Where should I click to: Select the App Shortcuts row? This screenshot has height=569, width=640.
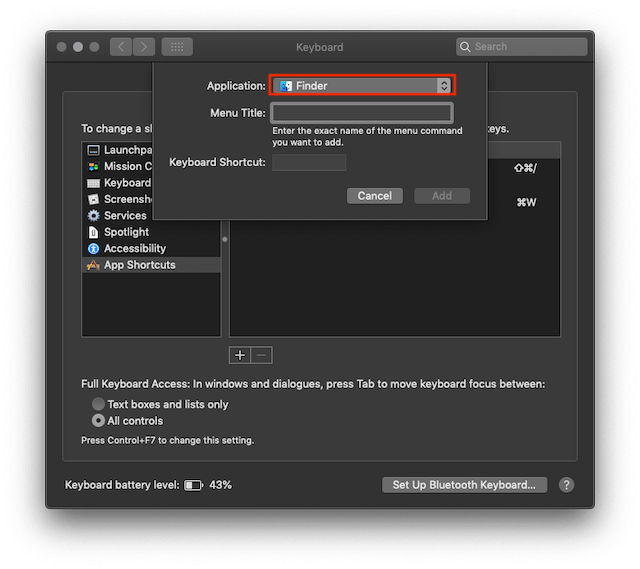point(151,265)
